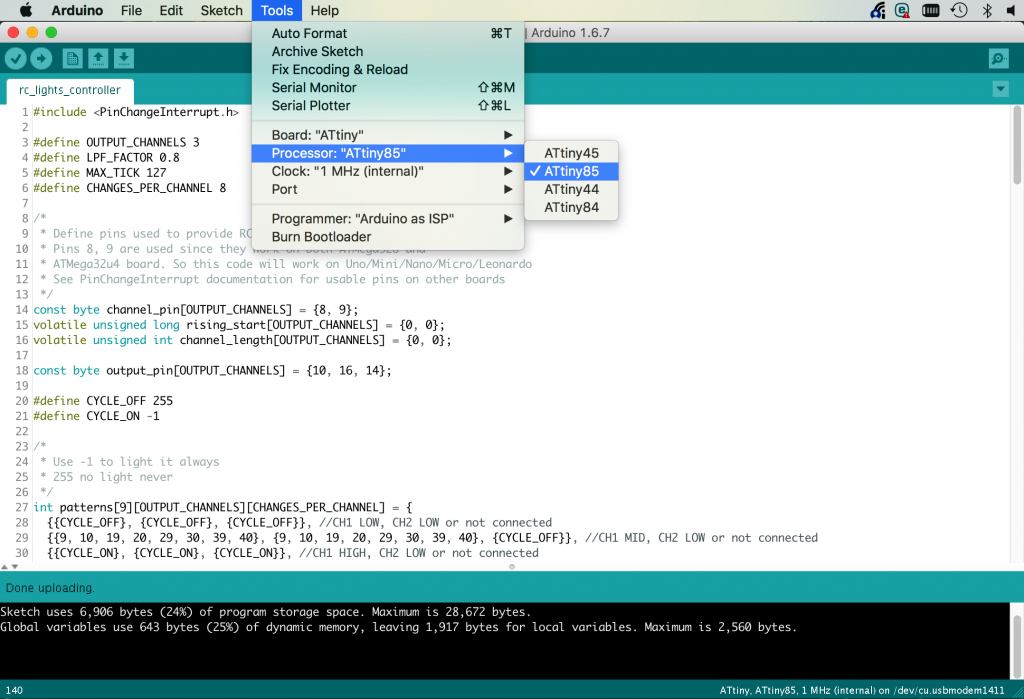Upload the sketch using the arrow icon
The width and height of the screenshot is (1024, 699).
(x=41, y=58)
